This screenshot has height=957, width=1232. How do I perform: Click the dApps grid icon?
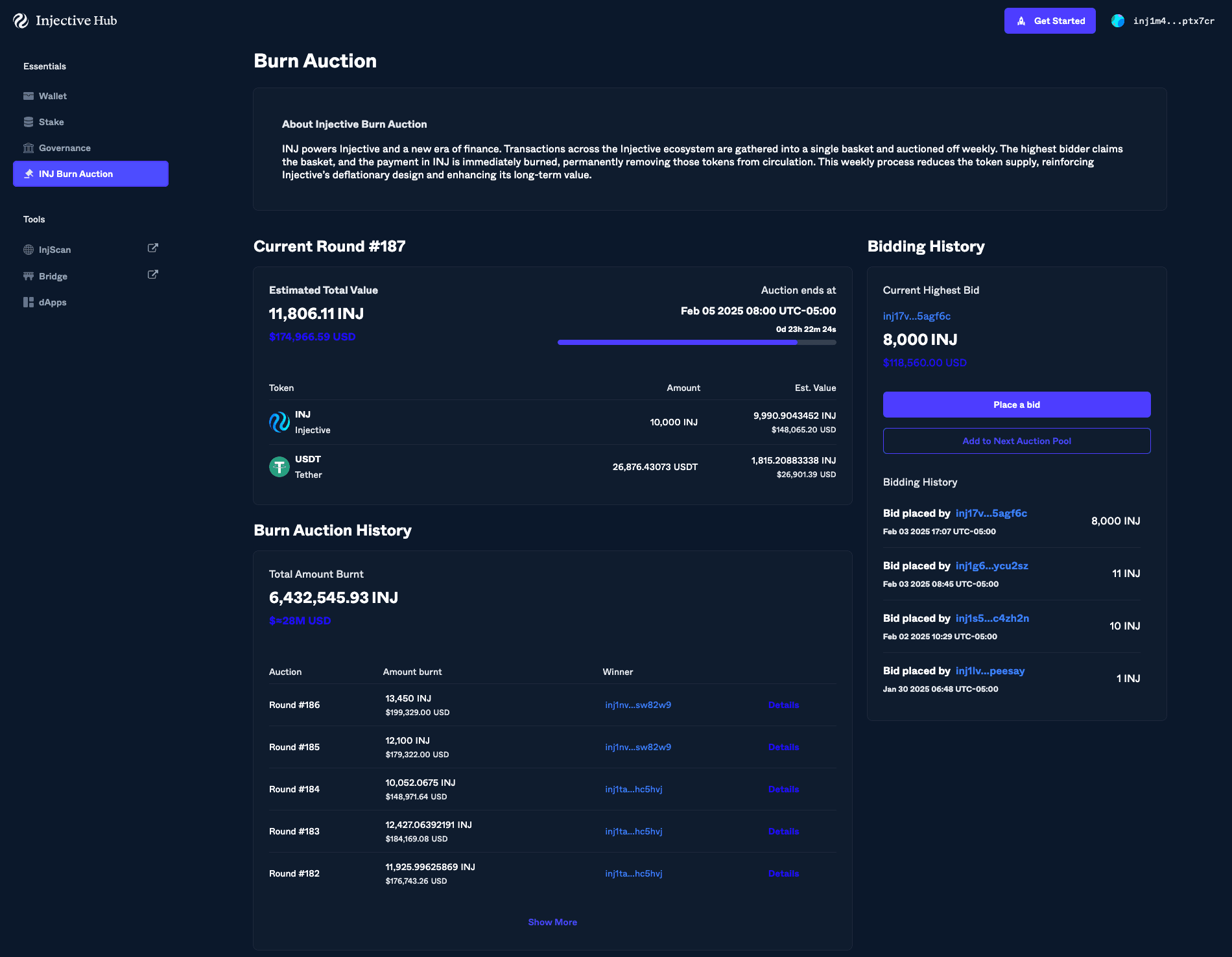pyautogui.click(x=29, y=302)
